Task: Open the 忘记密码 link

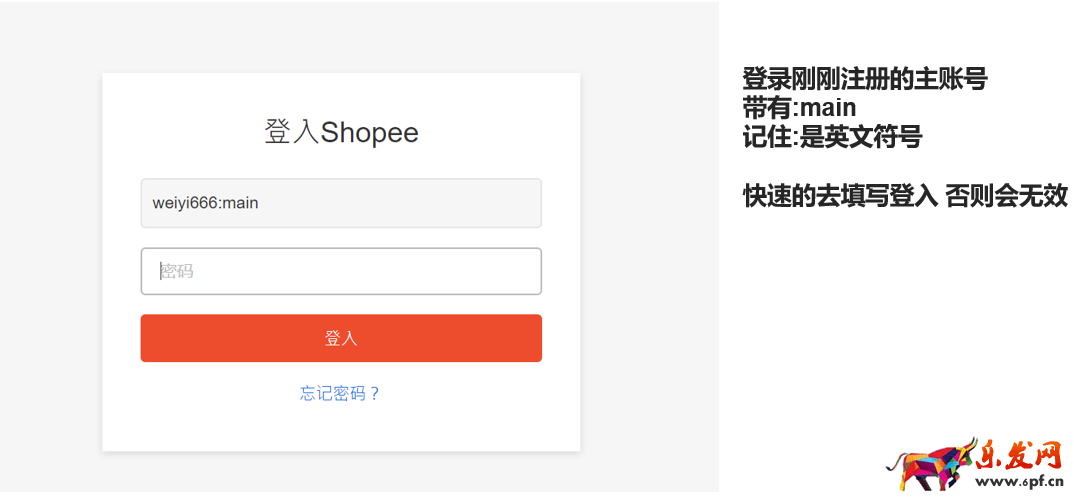Action: pos(333,394)
